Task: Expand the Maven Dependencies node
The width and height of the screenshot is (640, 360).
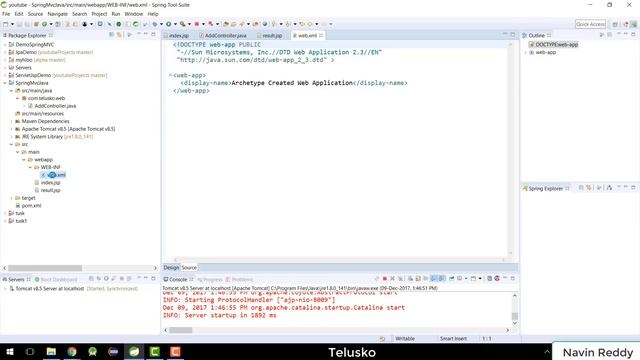Action: pos(11,121)
